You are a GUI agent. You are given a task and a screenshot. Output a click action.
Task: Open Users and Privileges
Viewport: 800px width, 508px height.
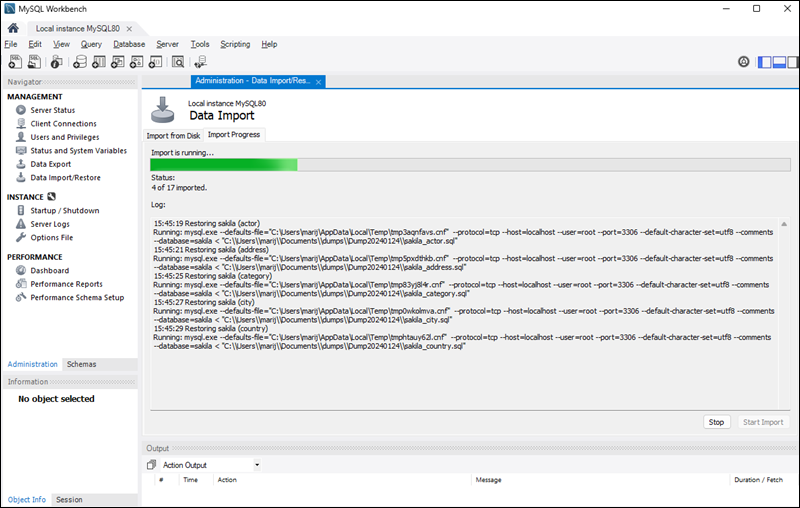(x=65, y=137)
